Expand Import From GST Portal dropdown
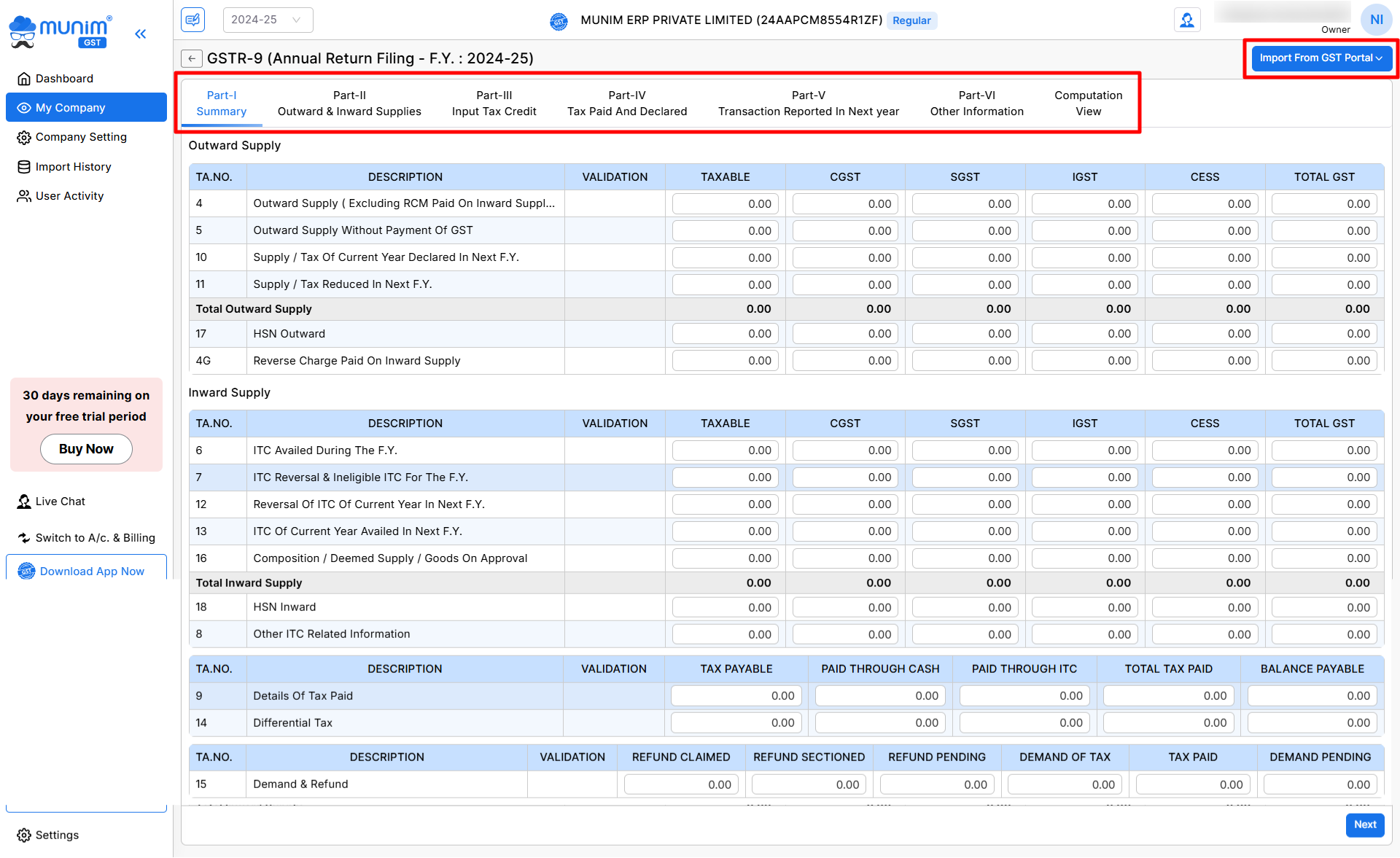Viewport: 1400px width, 858px height. [x=1321, y=58]
